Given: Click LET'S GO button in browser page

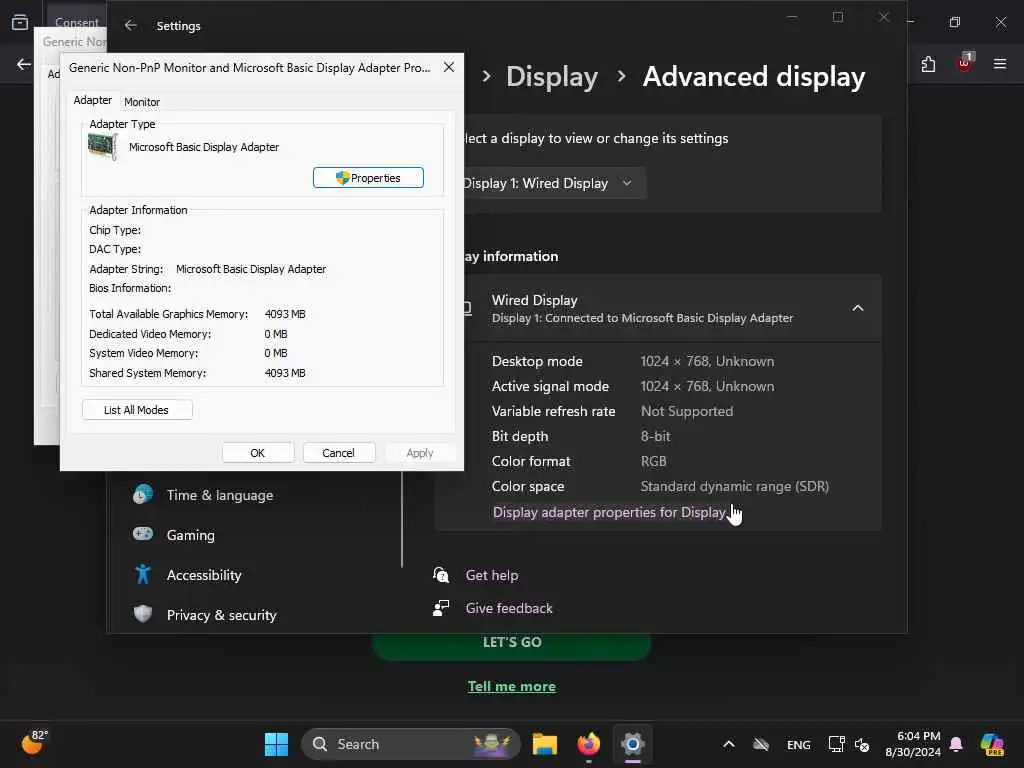Looking at the screenshot, I should tap(512, 643).
